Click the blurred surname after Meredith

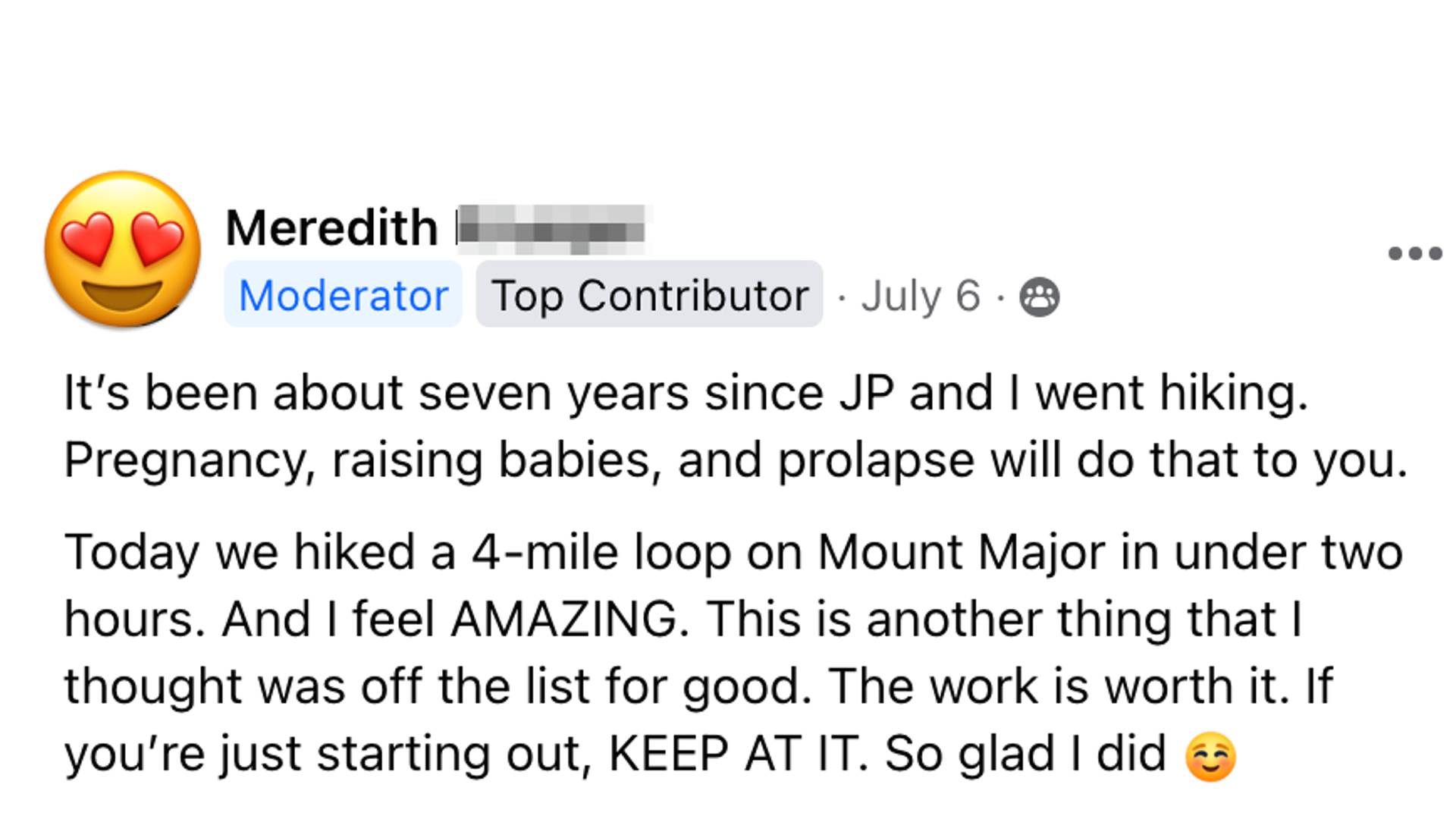[552, 228]
